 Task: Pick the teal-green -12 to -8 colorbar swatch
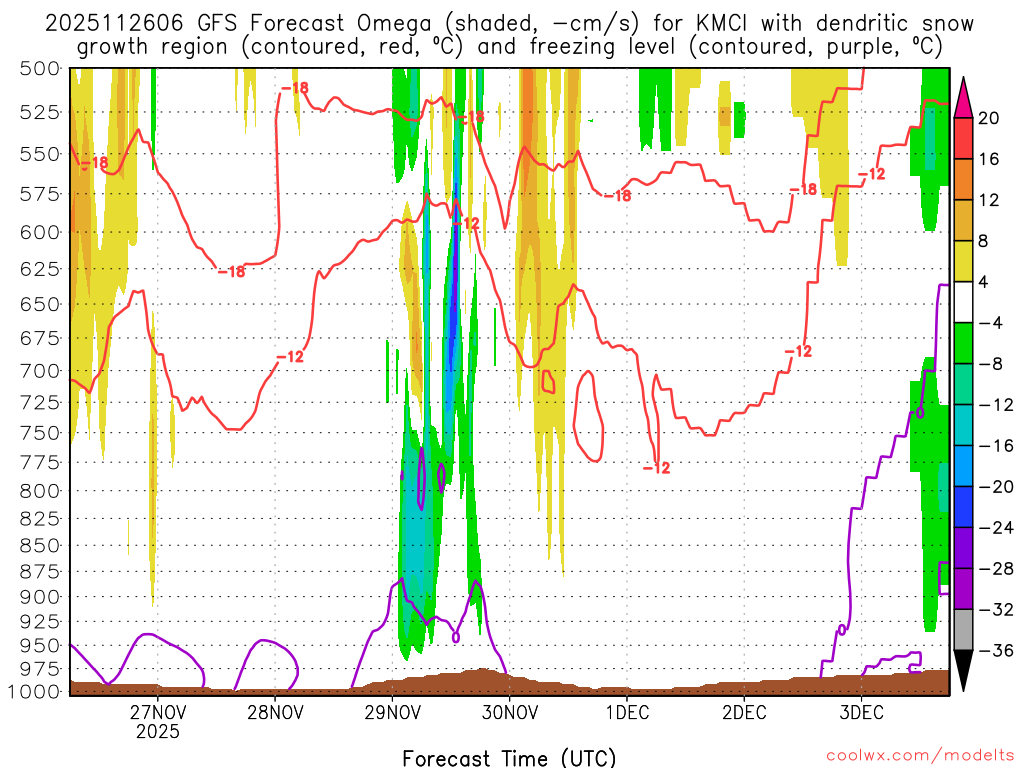[x=963, y=384]
